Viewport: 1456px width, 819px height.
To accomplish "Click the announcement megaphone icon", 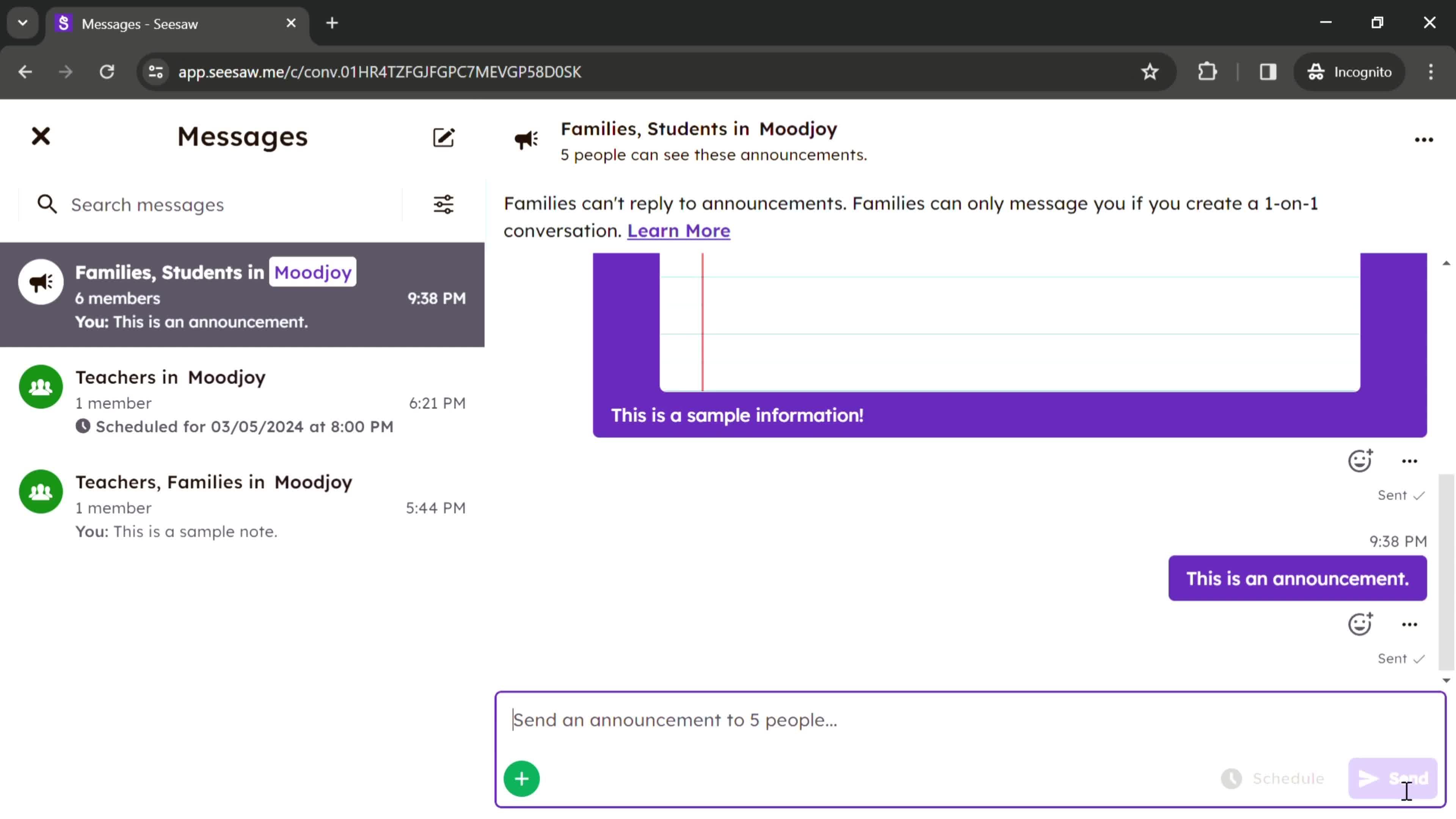I will coord(527,140).
